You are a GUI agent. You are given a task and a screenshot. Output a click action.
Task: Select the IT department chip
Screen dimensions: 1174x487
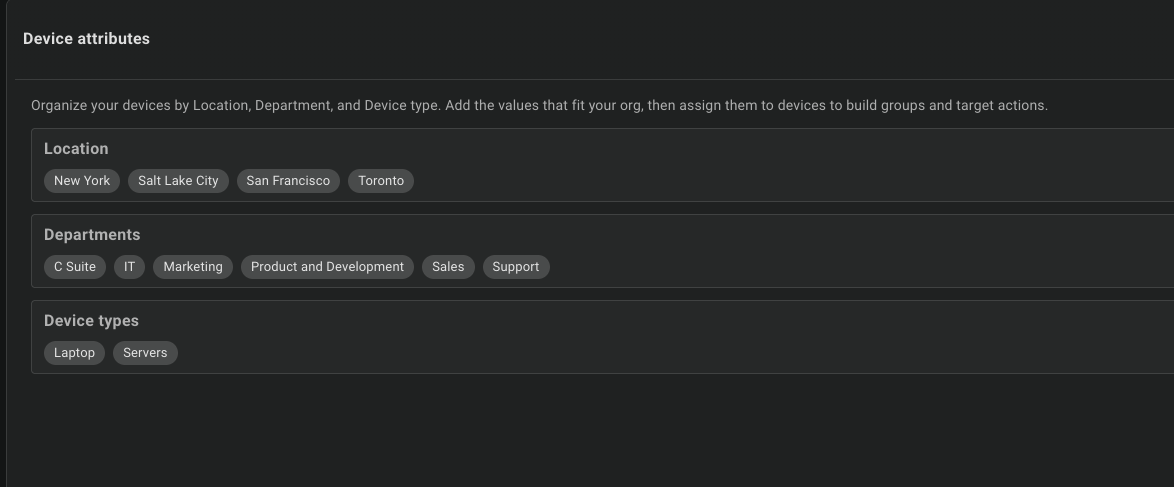click(130, 267)
